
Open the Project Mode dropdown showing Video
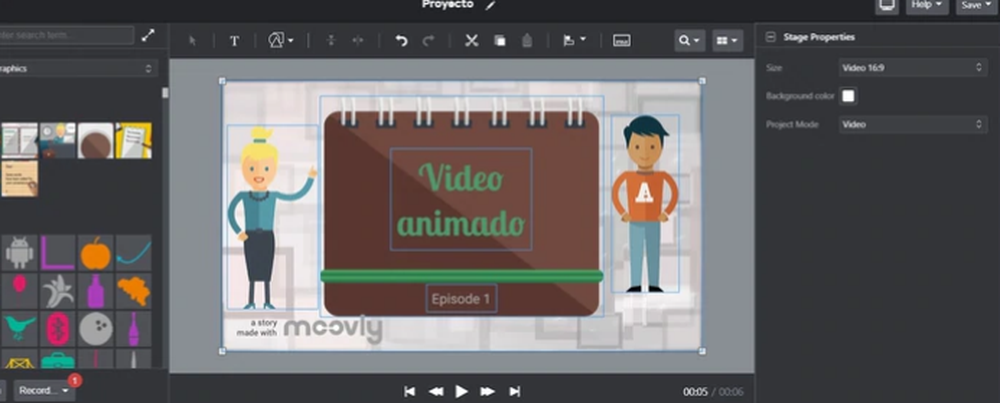tap(913, 124)
